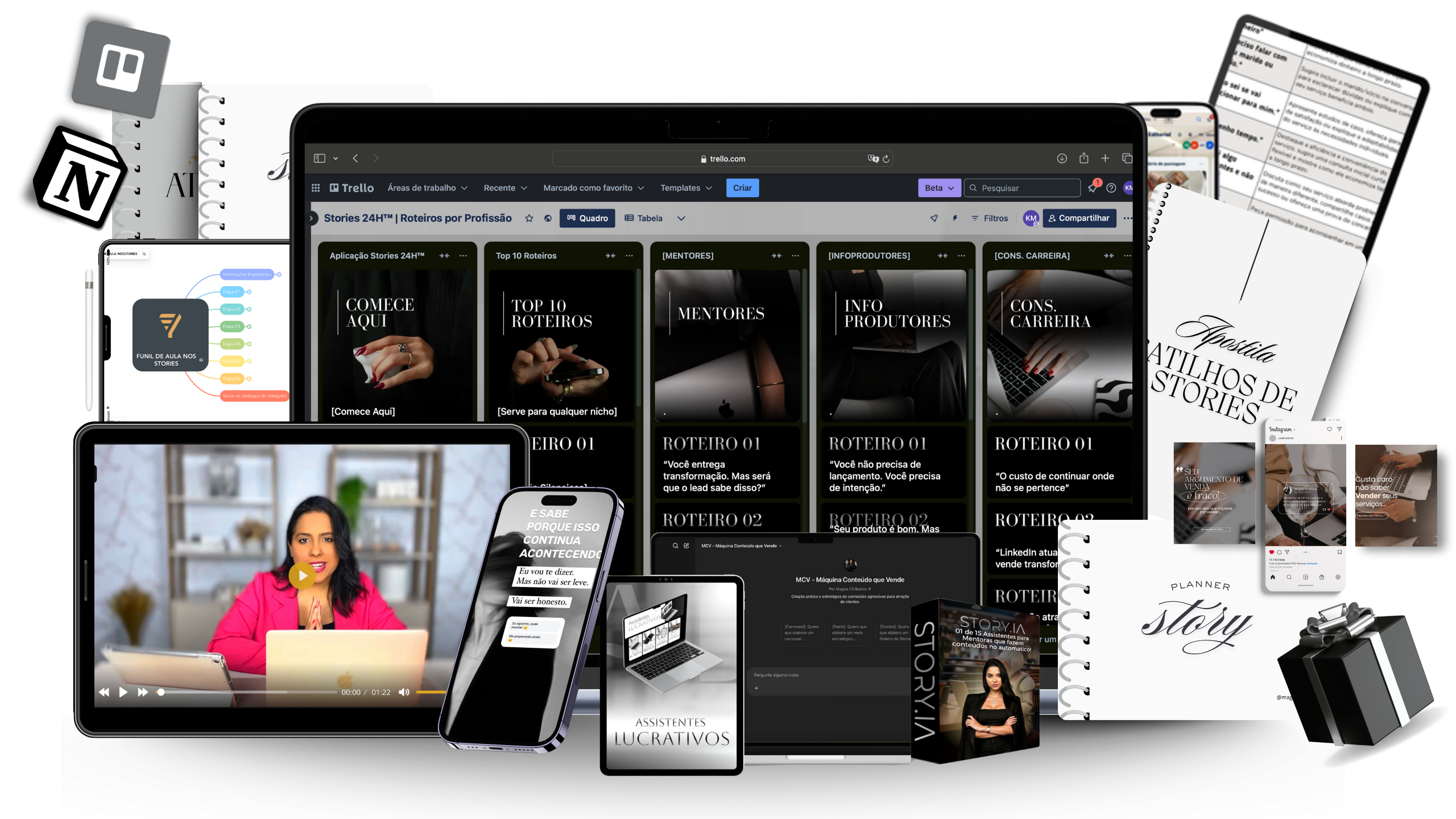Switch to the Tabela view tab
Viewport: 1456px width, 819px height.
pyautogui.click(x=644, y=218)
